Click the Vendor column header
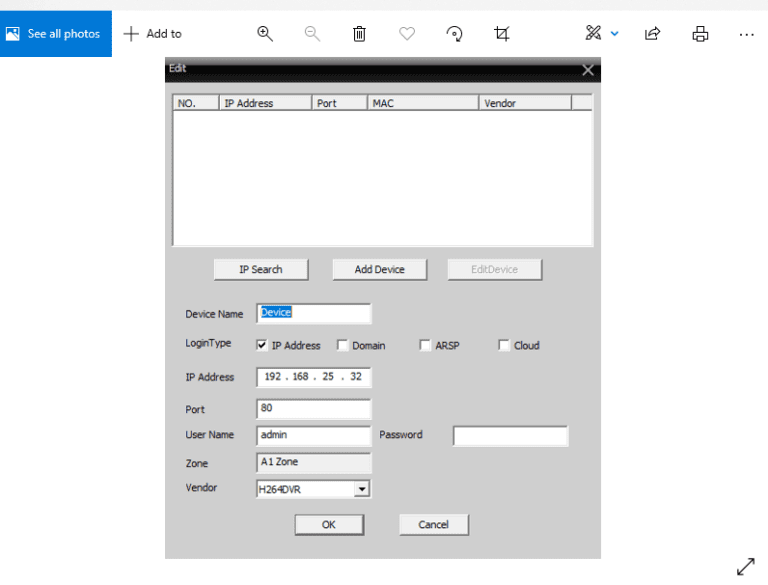The image size is (768, 585). [x=525, y=103]
